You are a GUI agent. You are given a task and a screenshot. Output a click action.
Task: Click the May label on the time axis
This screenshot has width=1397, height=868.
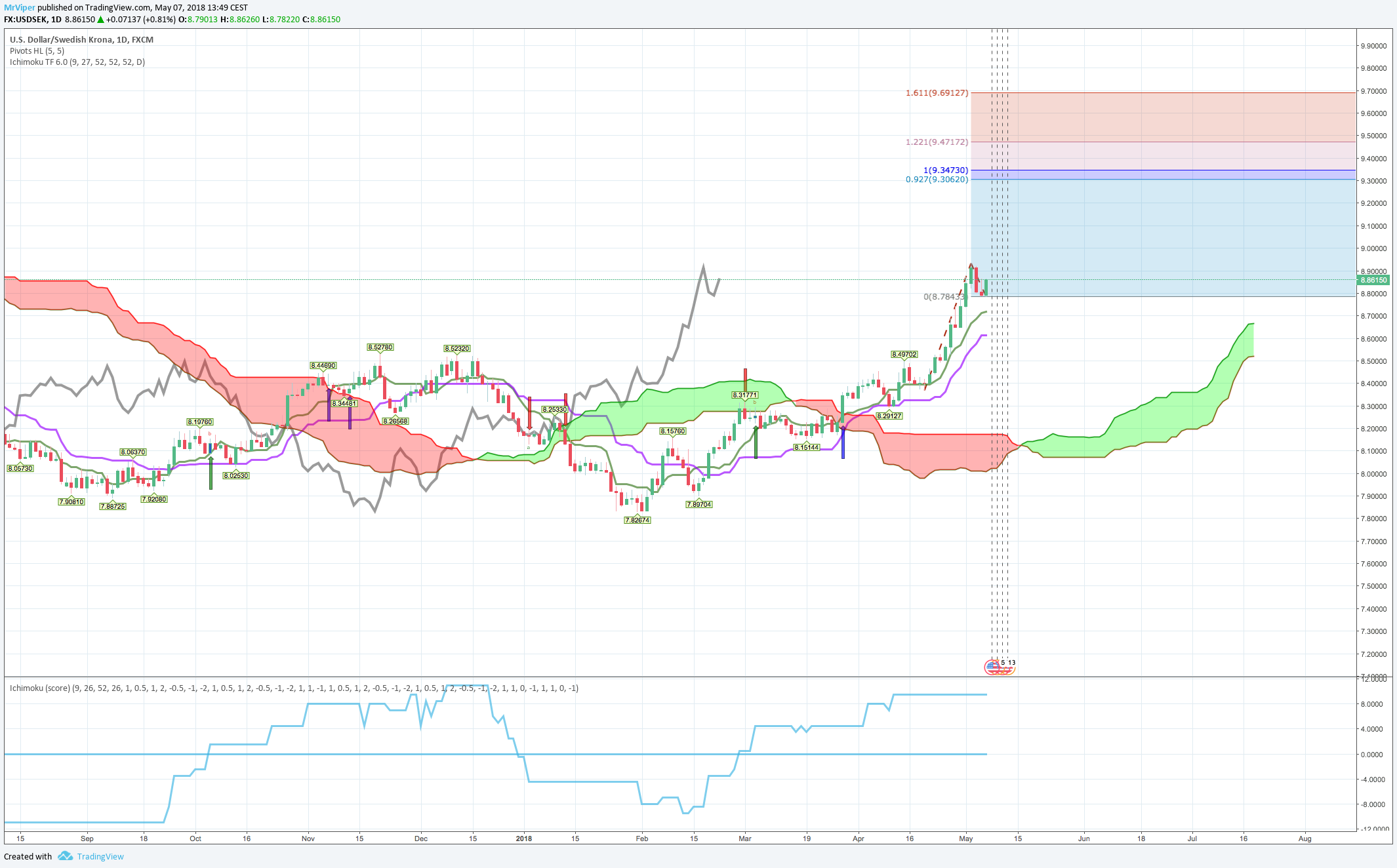(966, 838)
